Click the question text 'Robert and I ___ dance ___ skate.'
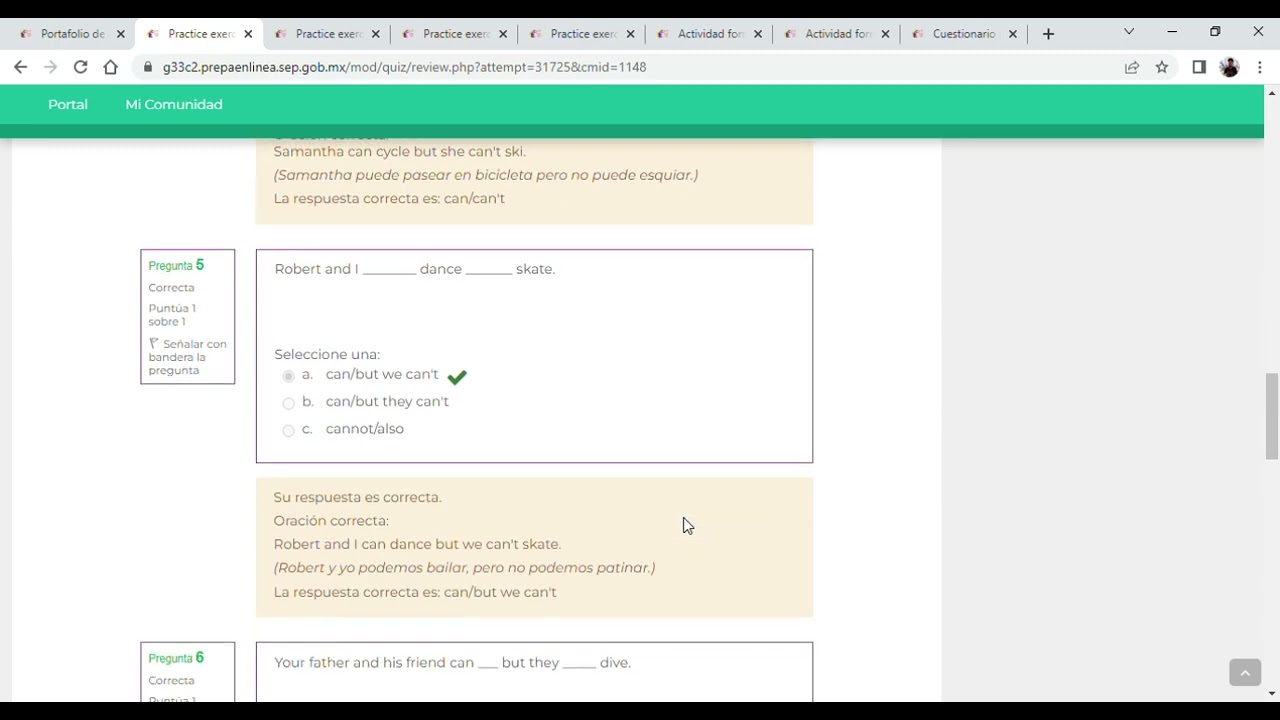This screenshot has height=720, width=1280. pyautogui.click(x=414, y=269)
